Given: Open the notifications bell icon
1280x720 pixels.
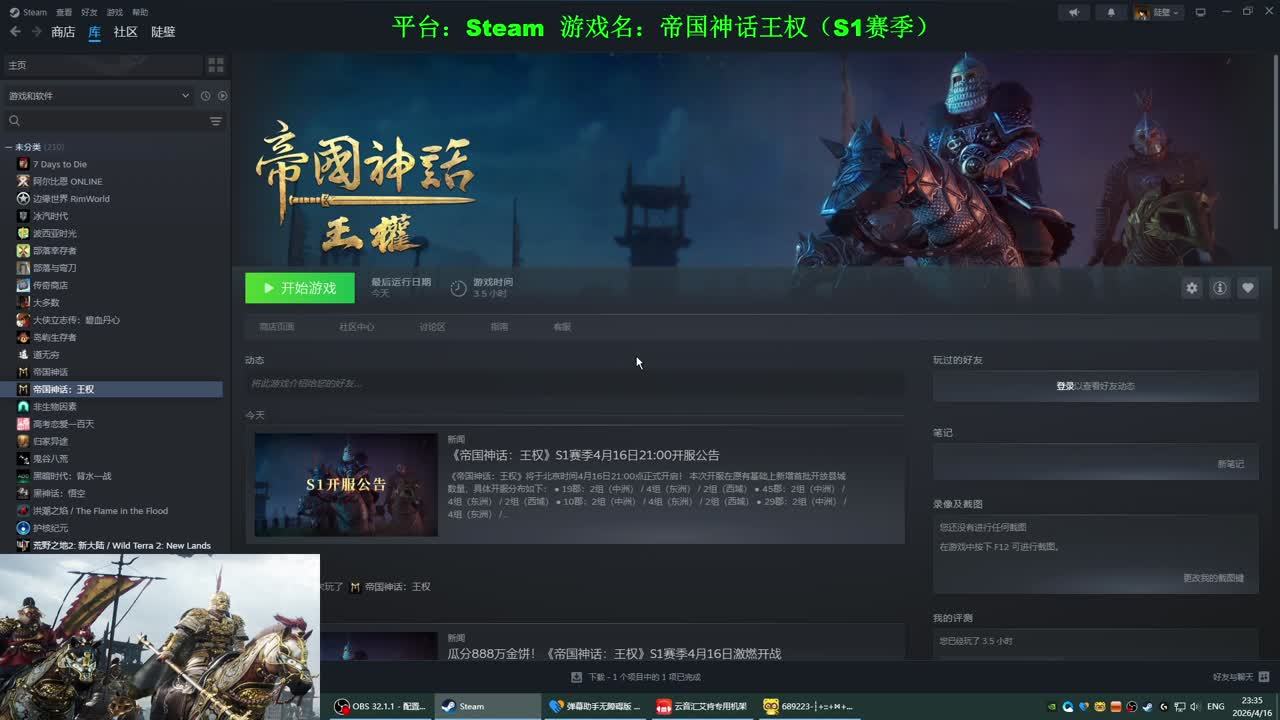Looking at the screenshot, I should tap(1111, 13).
